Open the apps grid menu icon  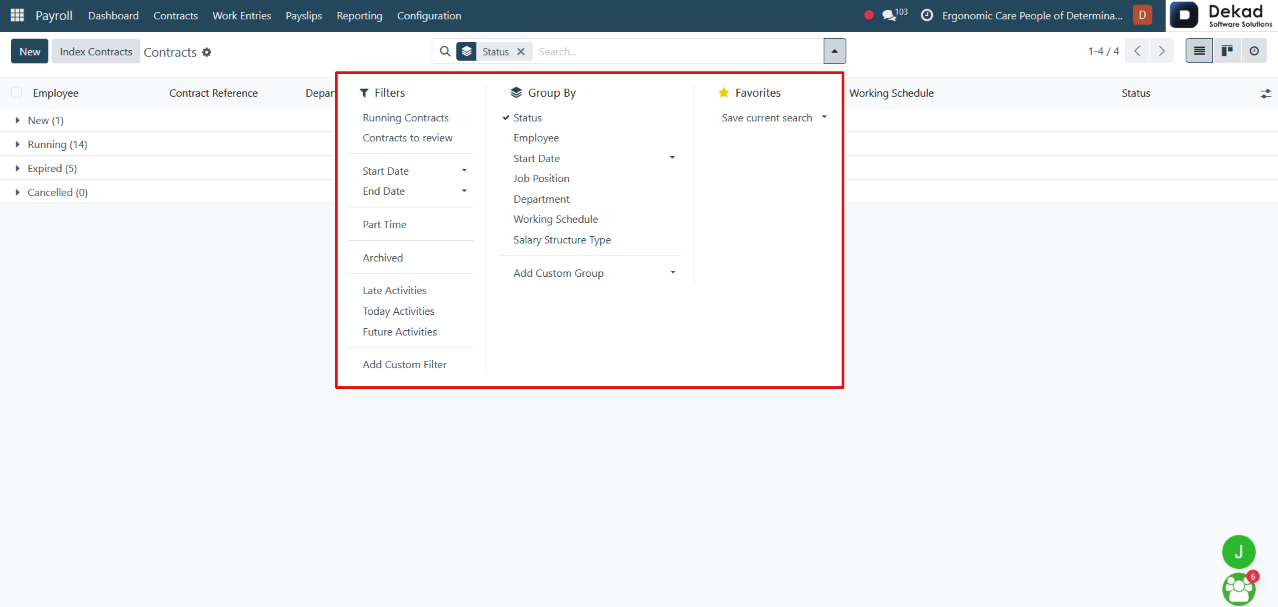17,15
